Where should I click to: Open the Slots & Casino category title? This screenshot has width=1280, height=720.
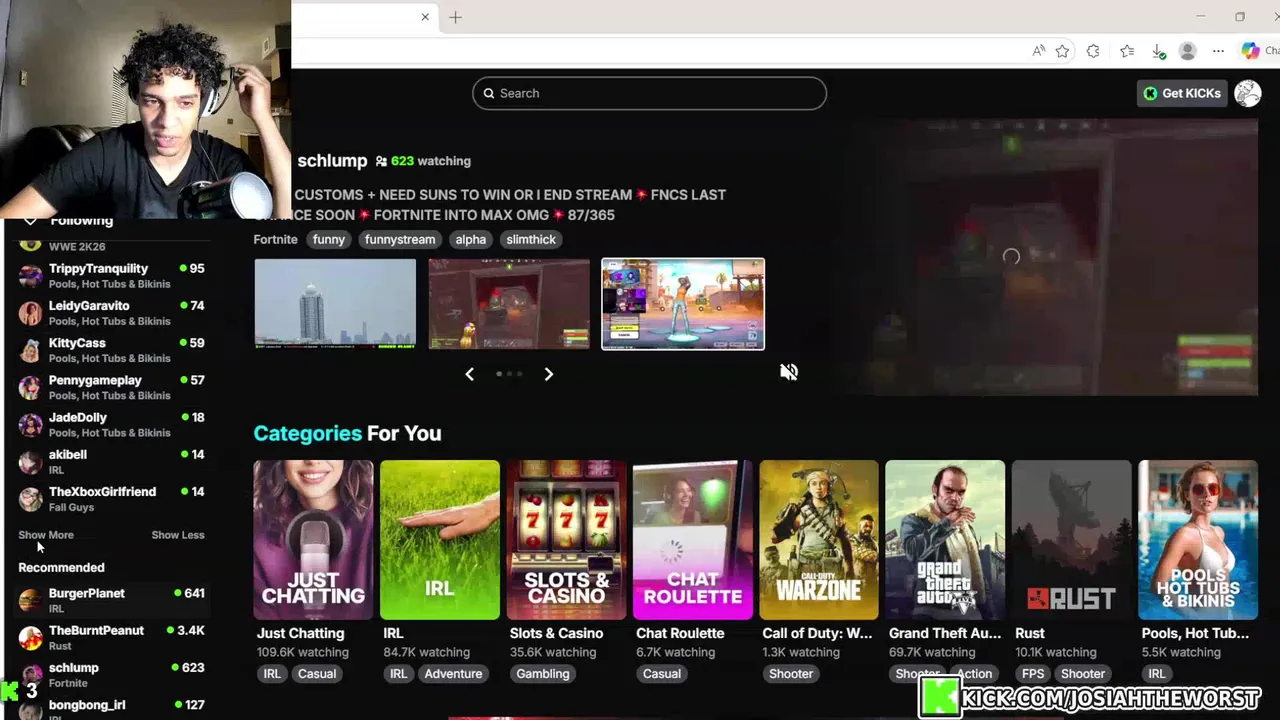pyautogui.click(x=556, y=633)
